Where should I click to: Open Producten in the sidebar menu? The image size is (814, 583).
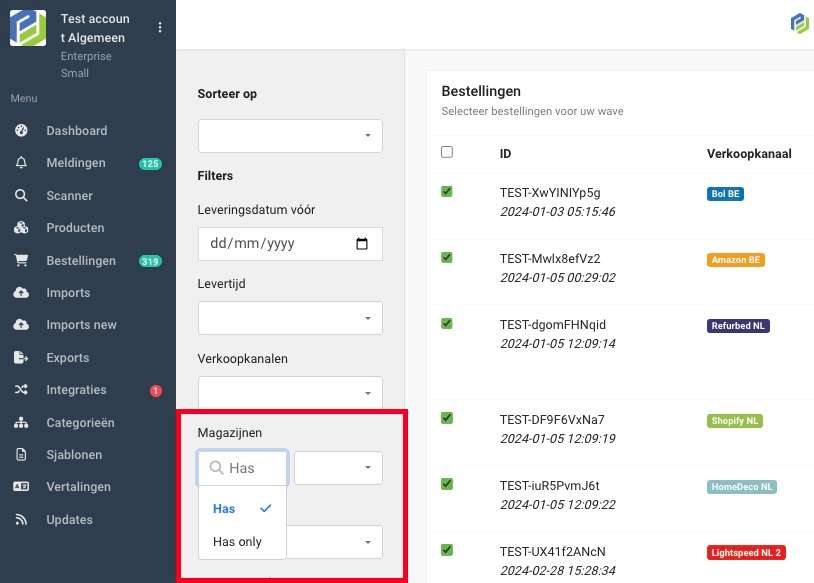point(75,228)
